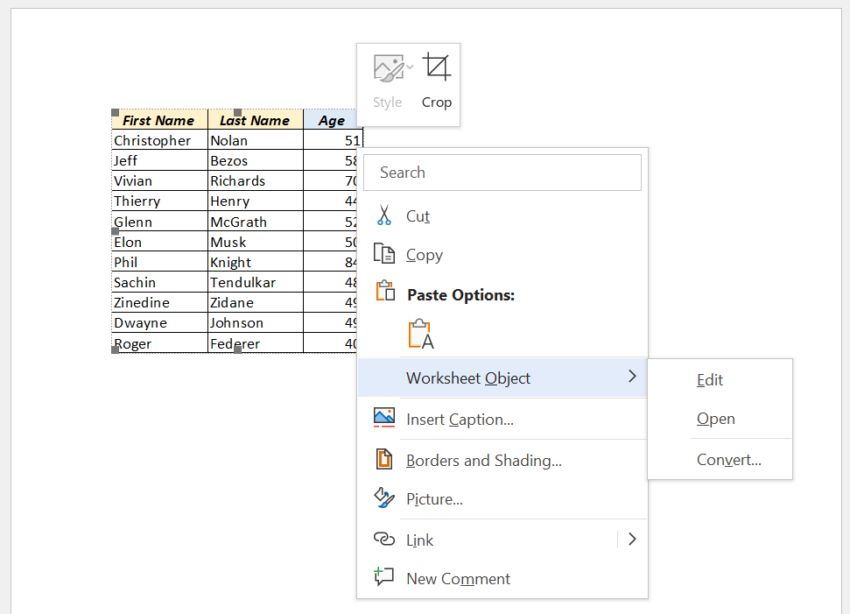Click the Copy icon
The width and height of the screenshot is (850, 614).
coord(385,254)
